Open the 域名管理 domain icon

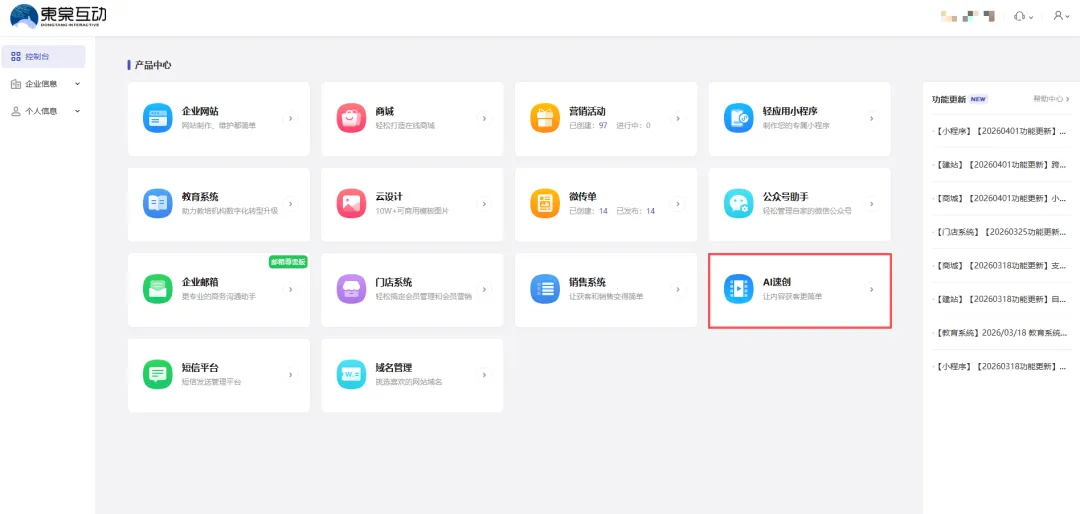tap(351, 375)
